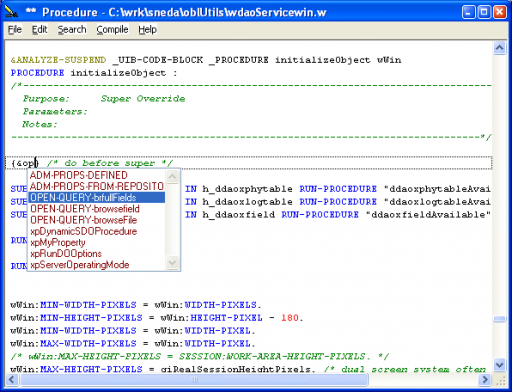Click the editor vertical scroll-up arrow
This screenshot has height=392, width=512.
pos(499,48)
